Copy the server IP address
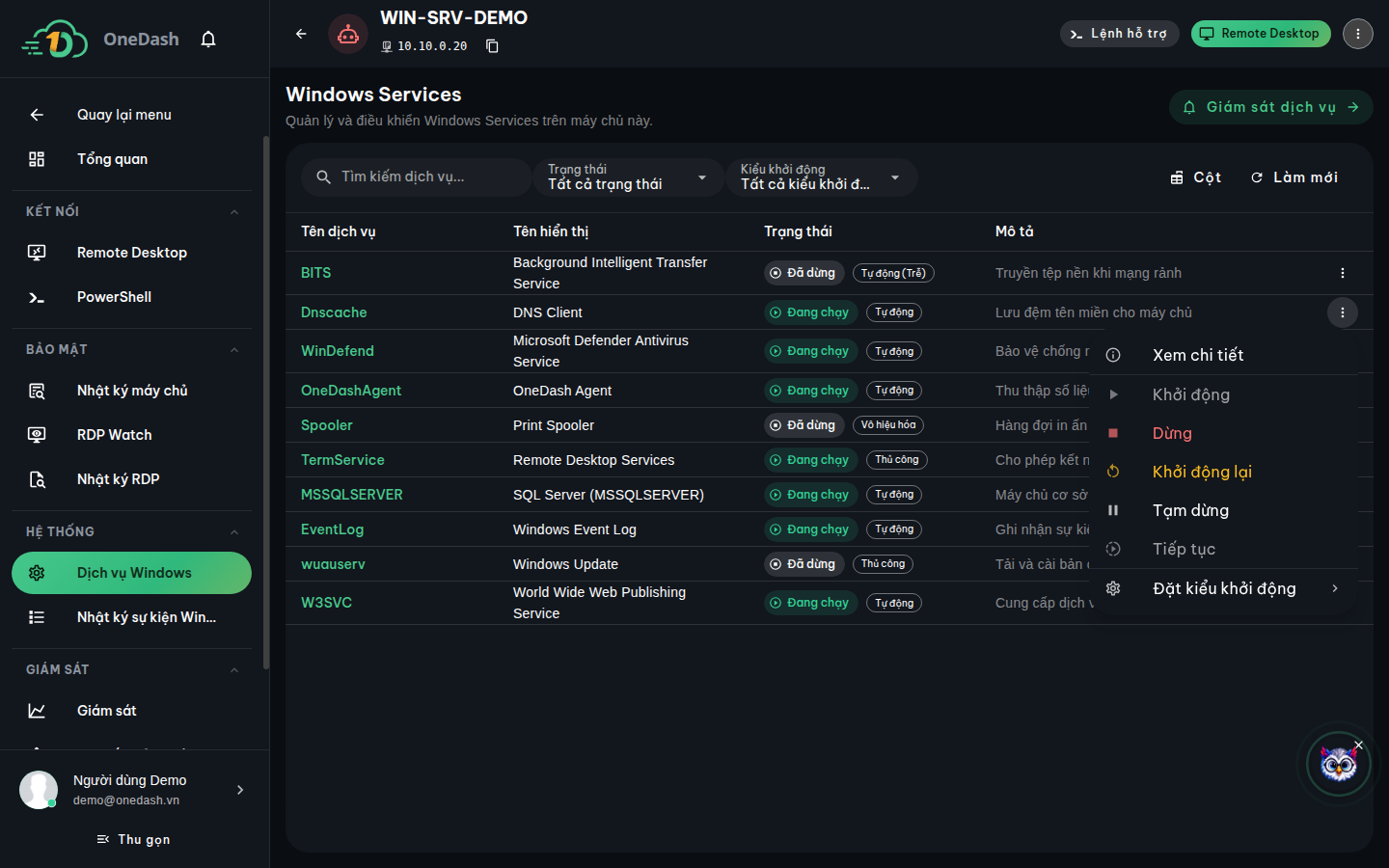 [492, 46]
